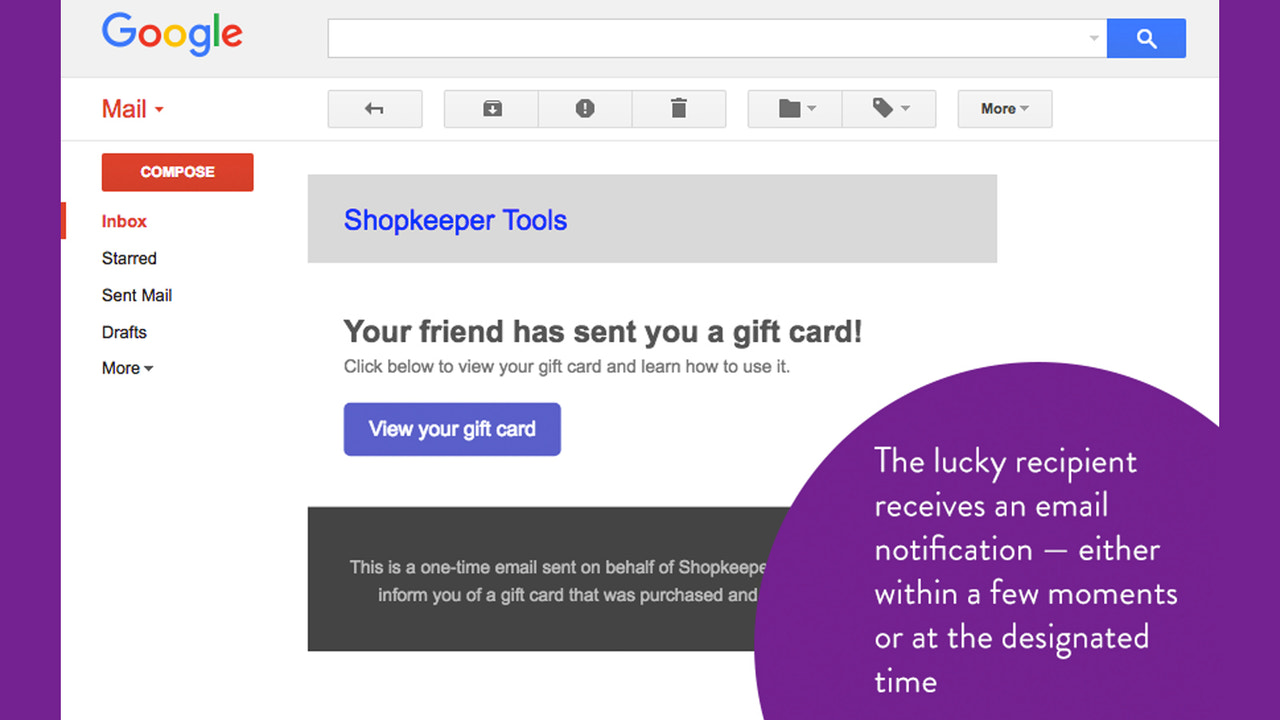The height and width of the screenshot is (720, 1280).
Task: Select the Delete trash icon
Action: tap(679, 108)
